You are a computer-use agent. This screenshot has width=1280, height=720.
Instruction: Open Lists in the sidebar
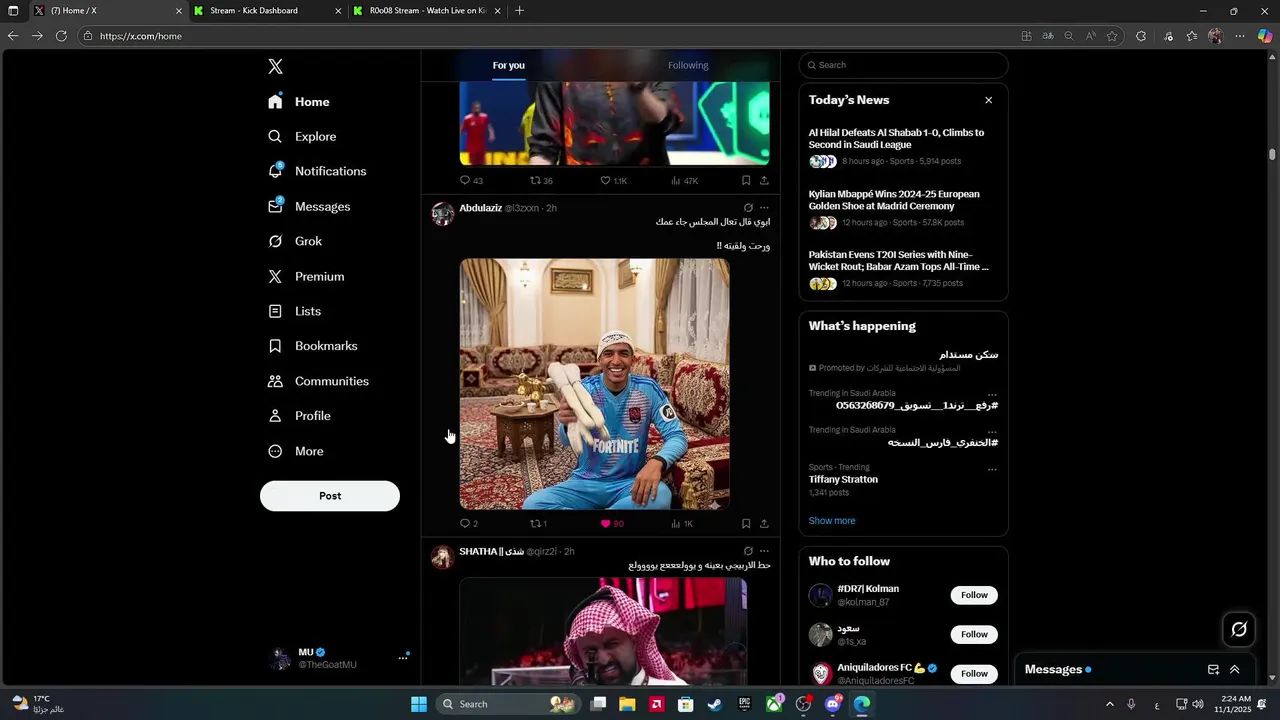(x=294, y=311)
